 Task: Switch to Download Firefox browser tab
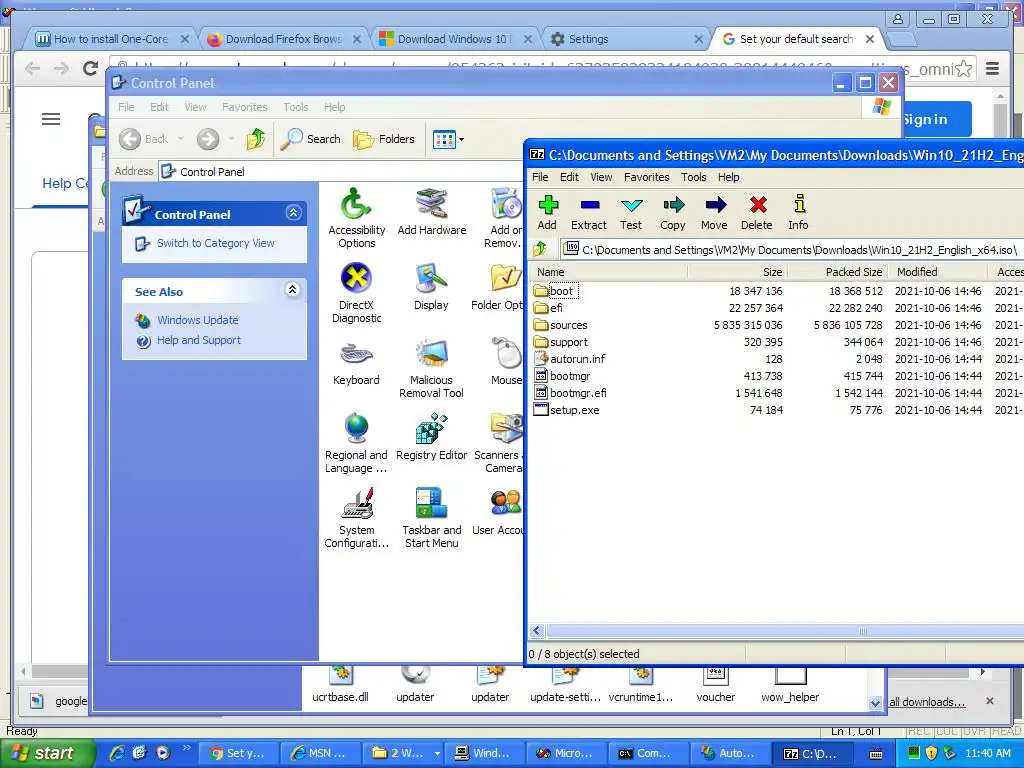coord(283,39)
